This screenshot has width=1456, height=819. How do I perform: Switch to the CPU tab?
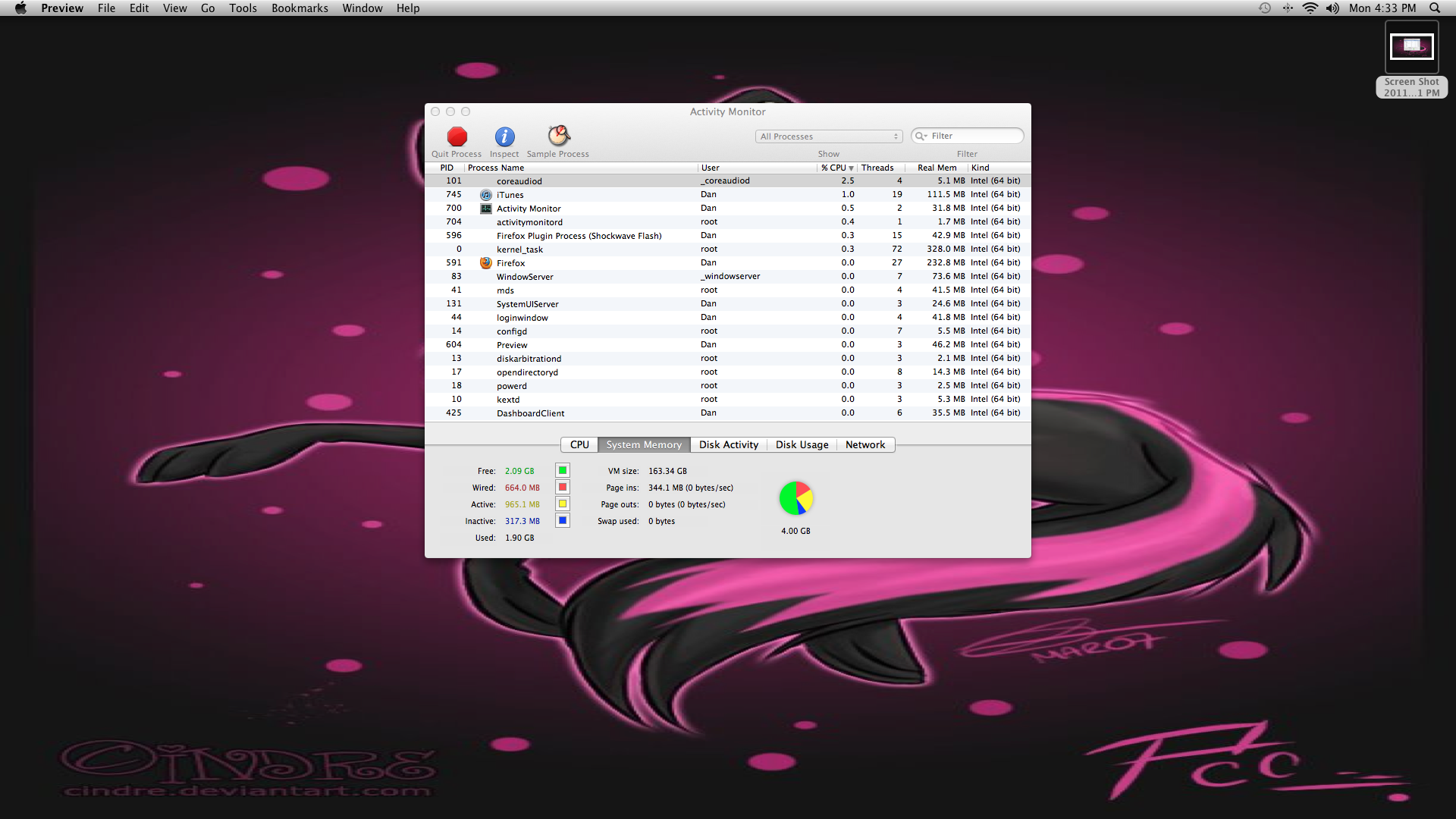(x=579, y=445)
